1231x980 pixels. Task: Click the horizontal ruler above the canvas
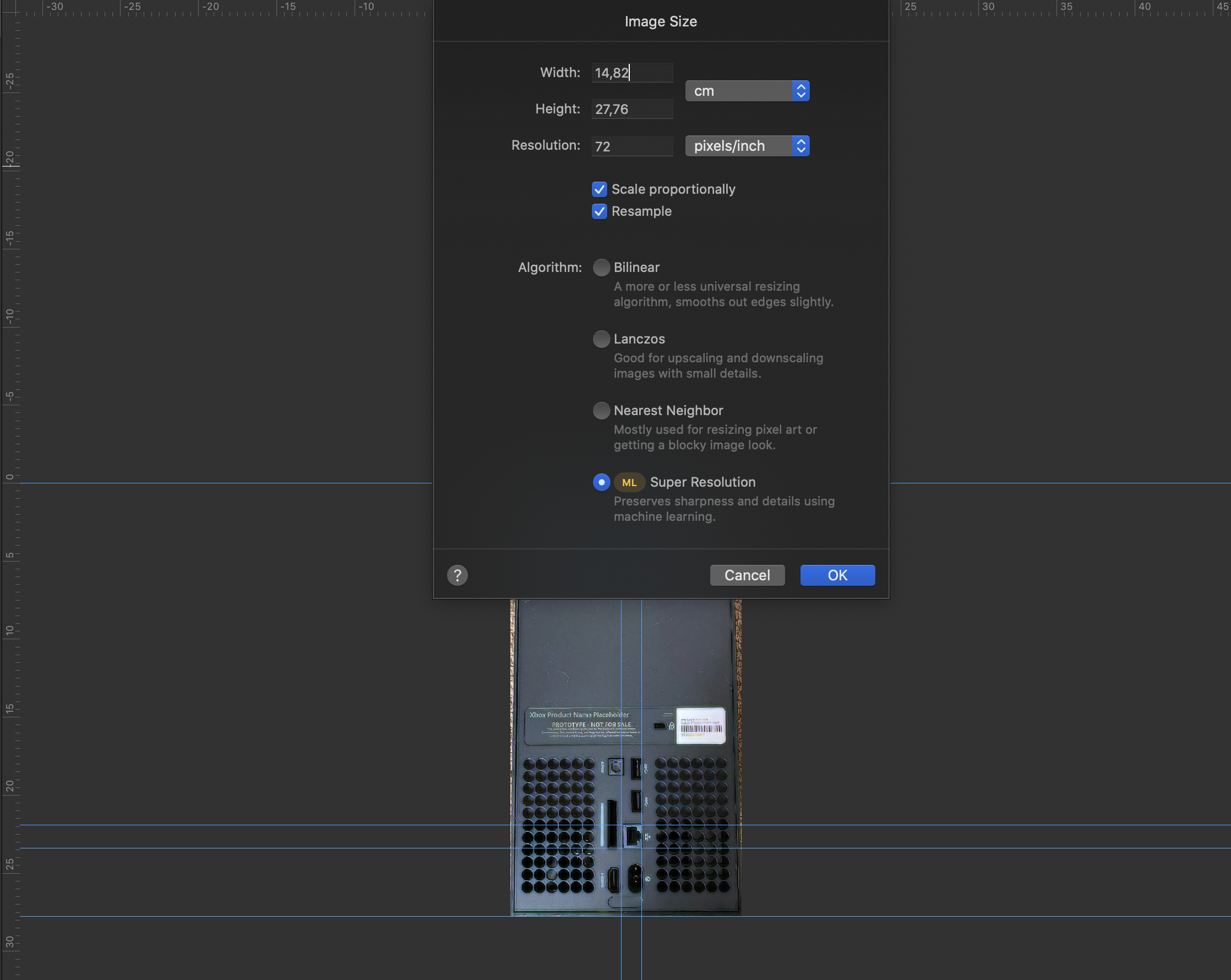tap(228, 8)
